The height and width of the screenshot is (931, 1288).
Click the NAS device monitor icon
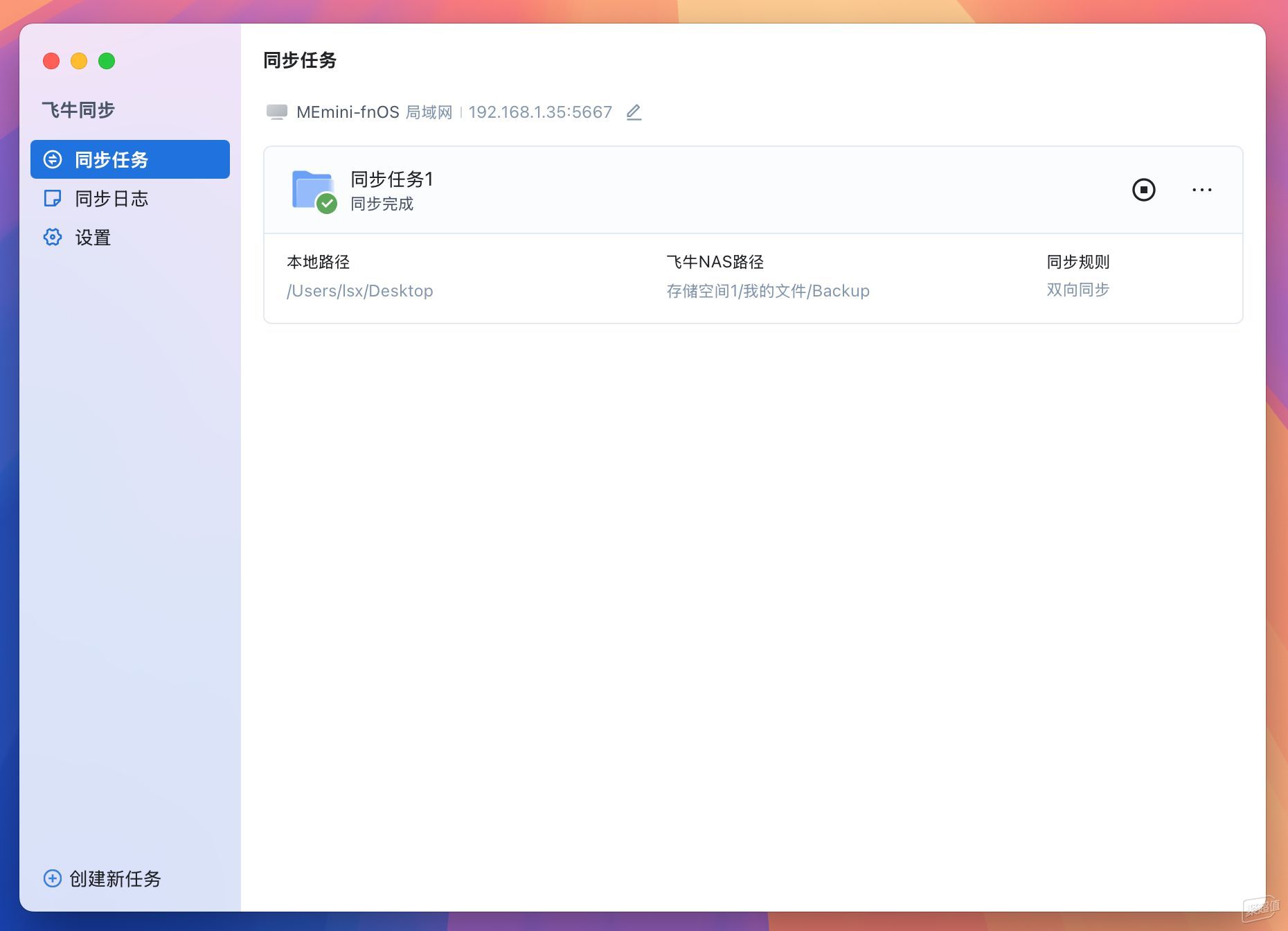point(277,112)
